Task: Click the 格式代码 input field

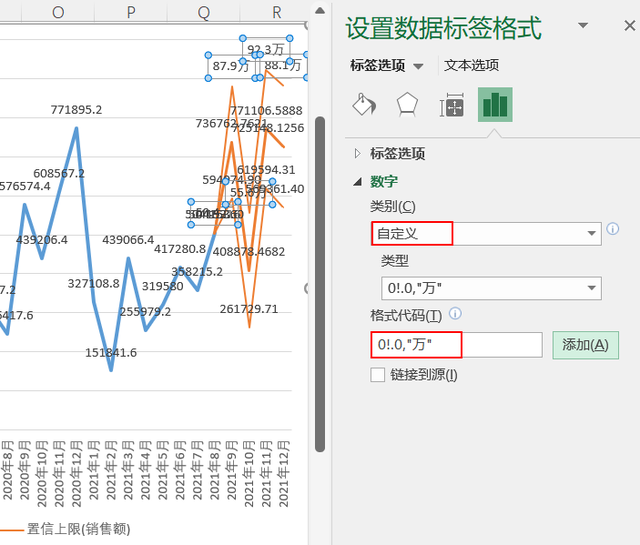Action: [456, 345]
